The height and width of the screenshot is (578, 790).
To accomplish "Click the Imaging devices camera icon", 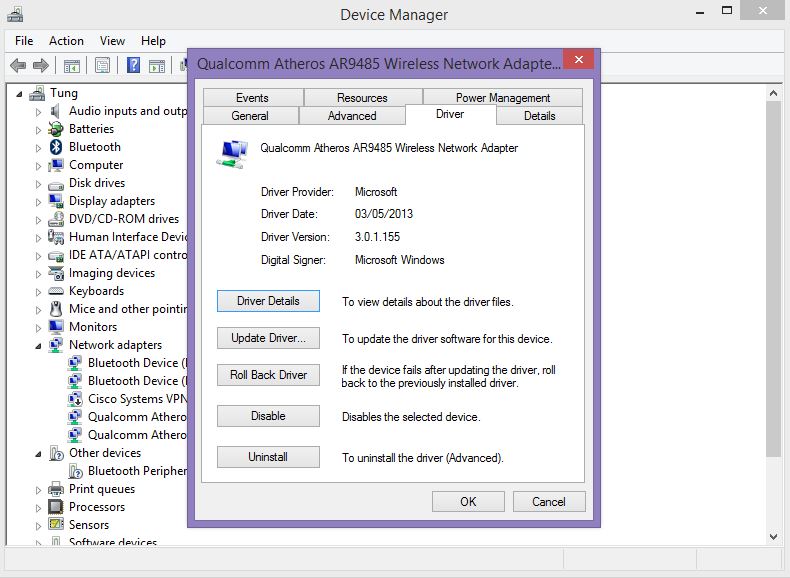I will 55,273.
